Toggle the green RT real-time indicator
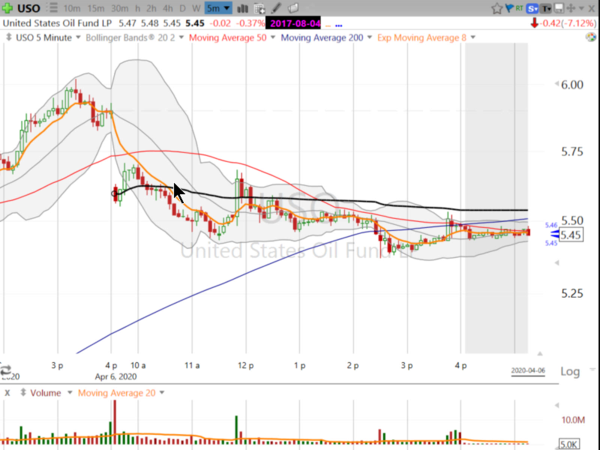The height and width of the screenshot is (450, 600). (x=519, y=8)
